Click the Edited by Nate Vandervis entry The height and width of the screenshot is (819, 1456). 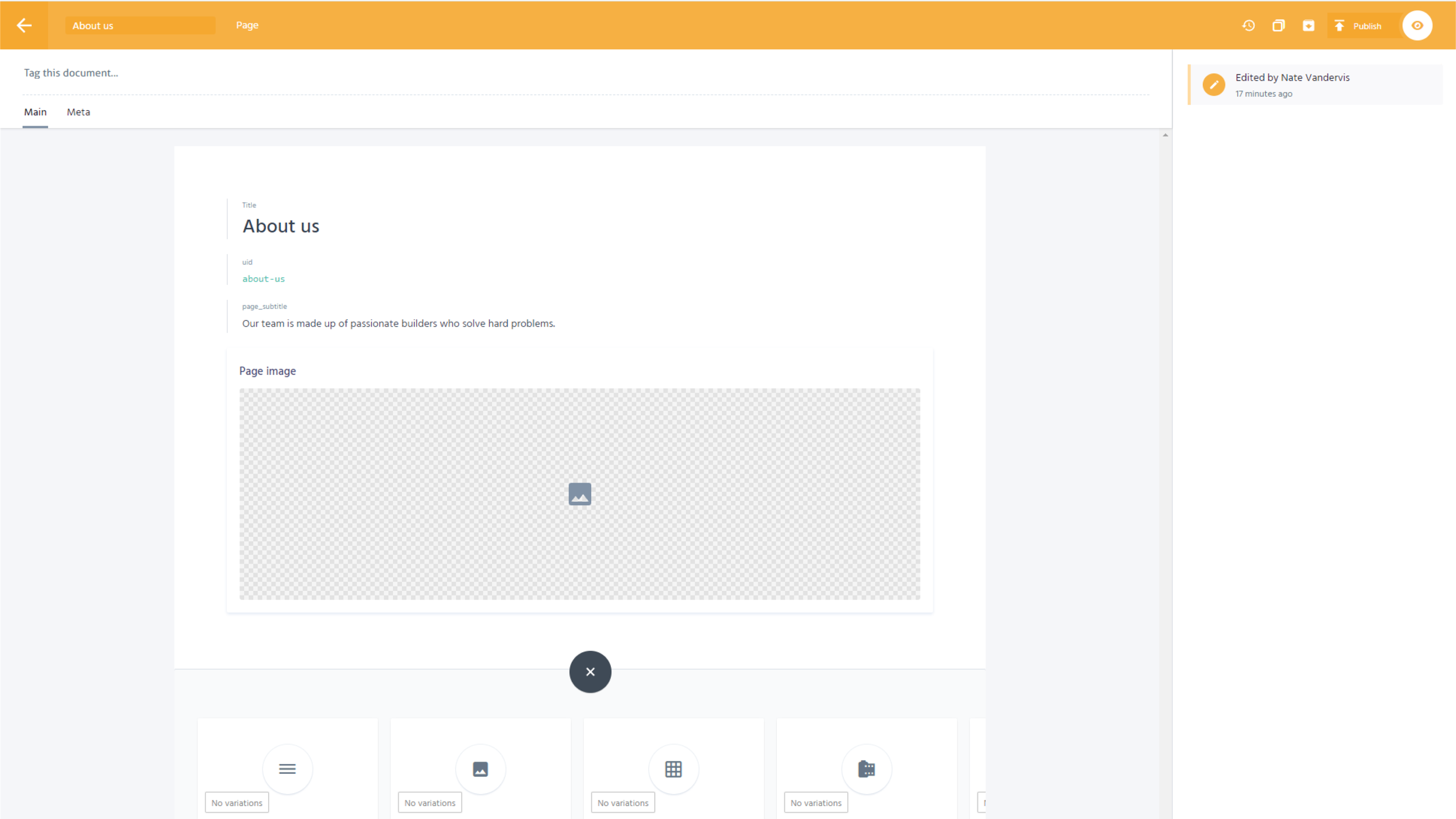pyautogui.click(x=1292, y=85)
